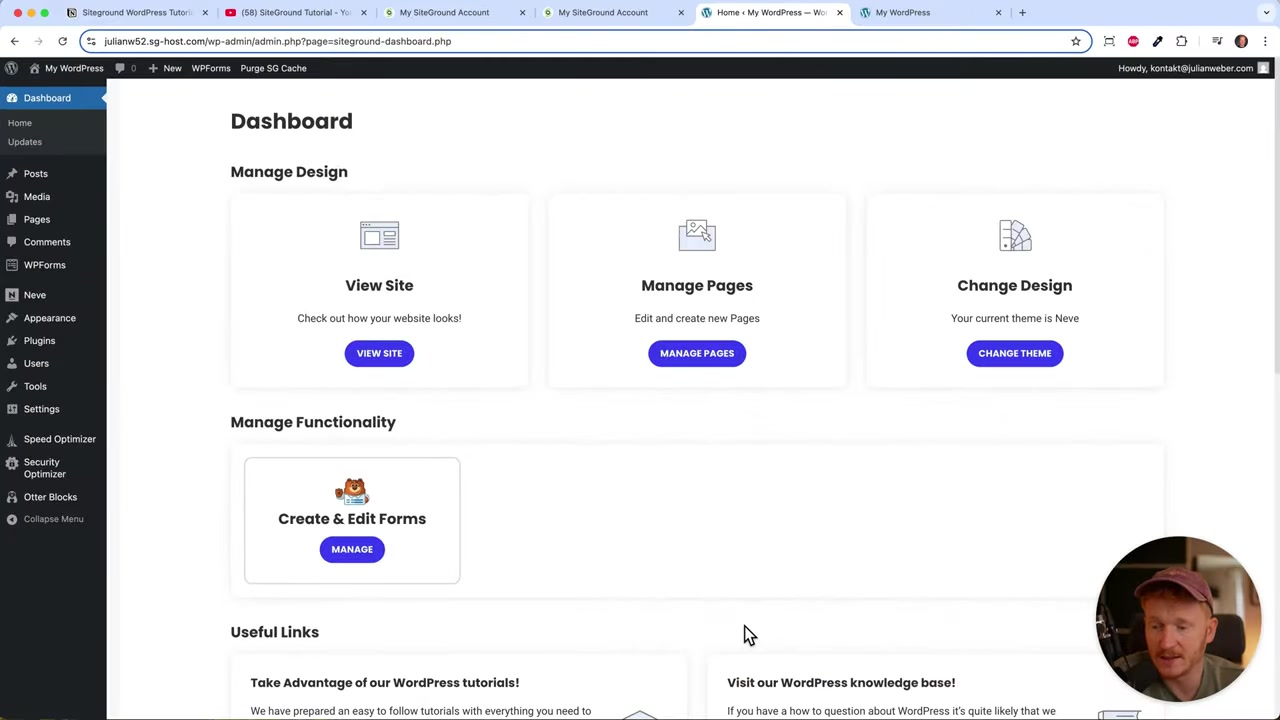
Task: Open Appearance via its brush icon
Action: pyautogui.click(x=12, y=318)
